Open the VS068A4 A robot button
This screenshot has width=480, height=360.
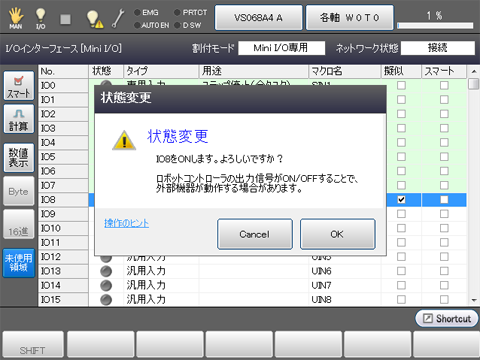(259, 18)
